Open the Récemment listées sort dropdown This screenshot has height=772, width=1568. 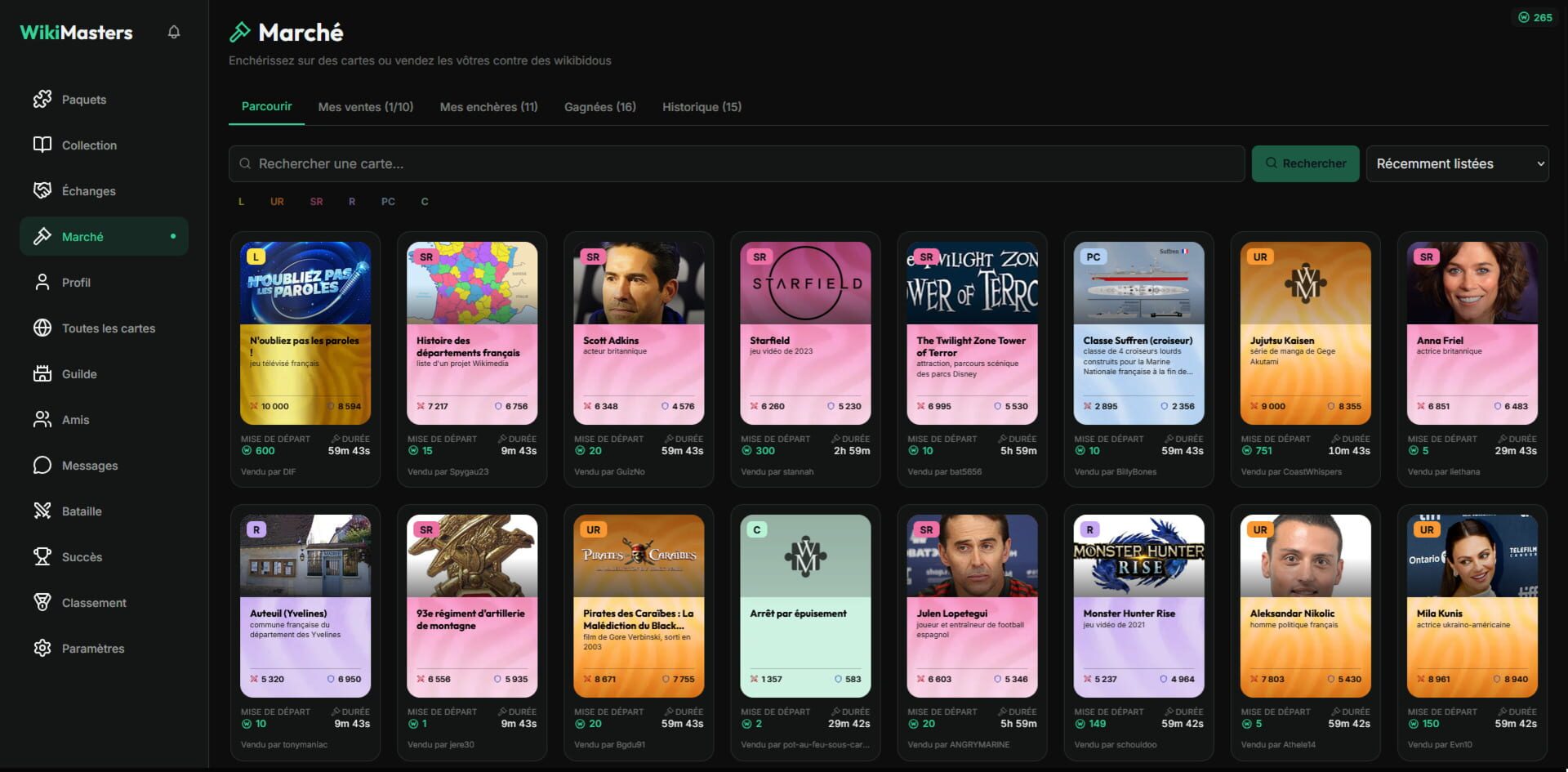(1457, 163)
